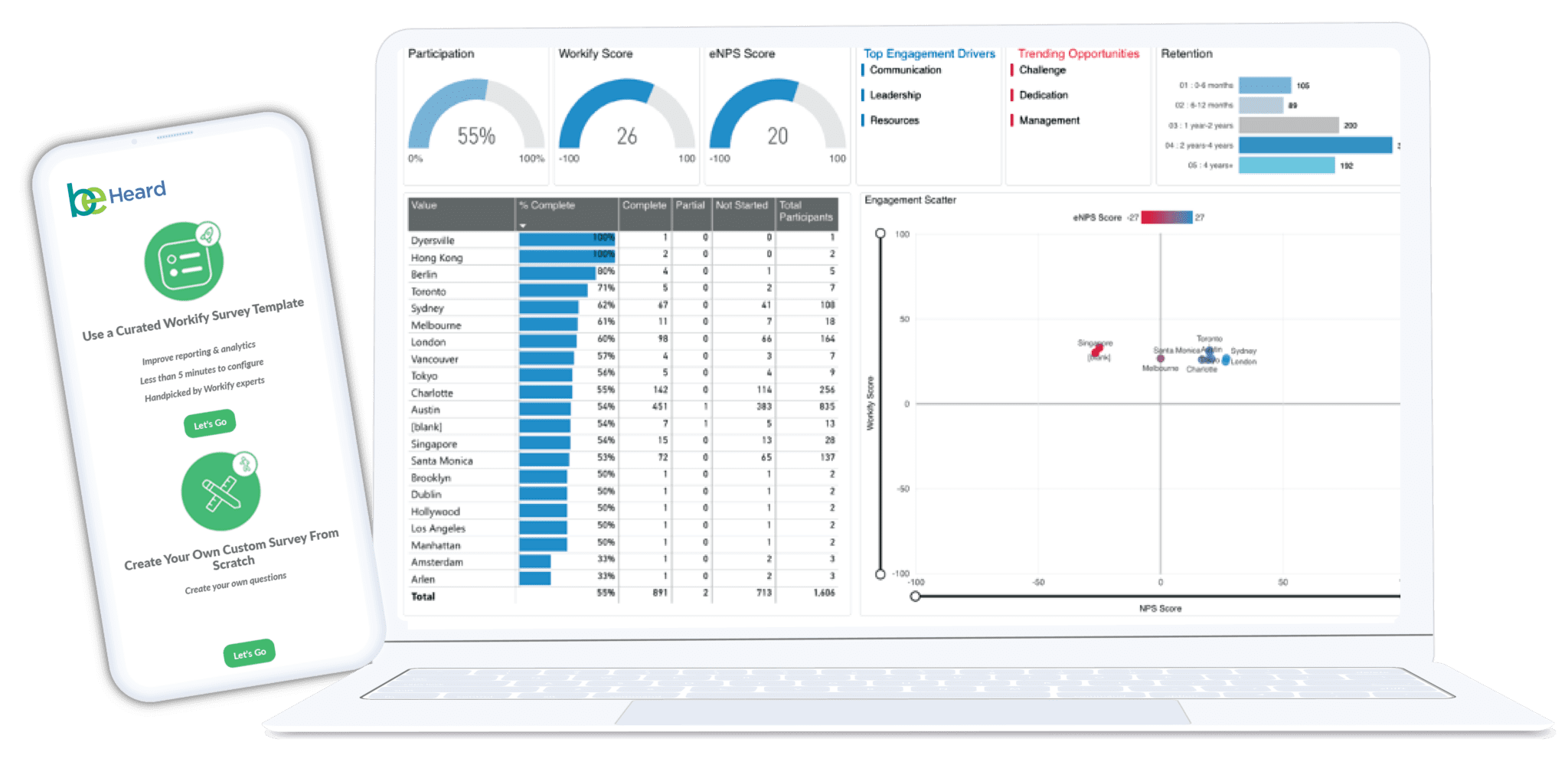Select the Amsterdam row
The height and width of the screenshot is (765, 1568).
pos(623,561)
